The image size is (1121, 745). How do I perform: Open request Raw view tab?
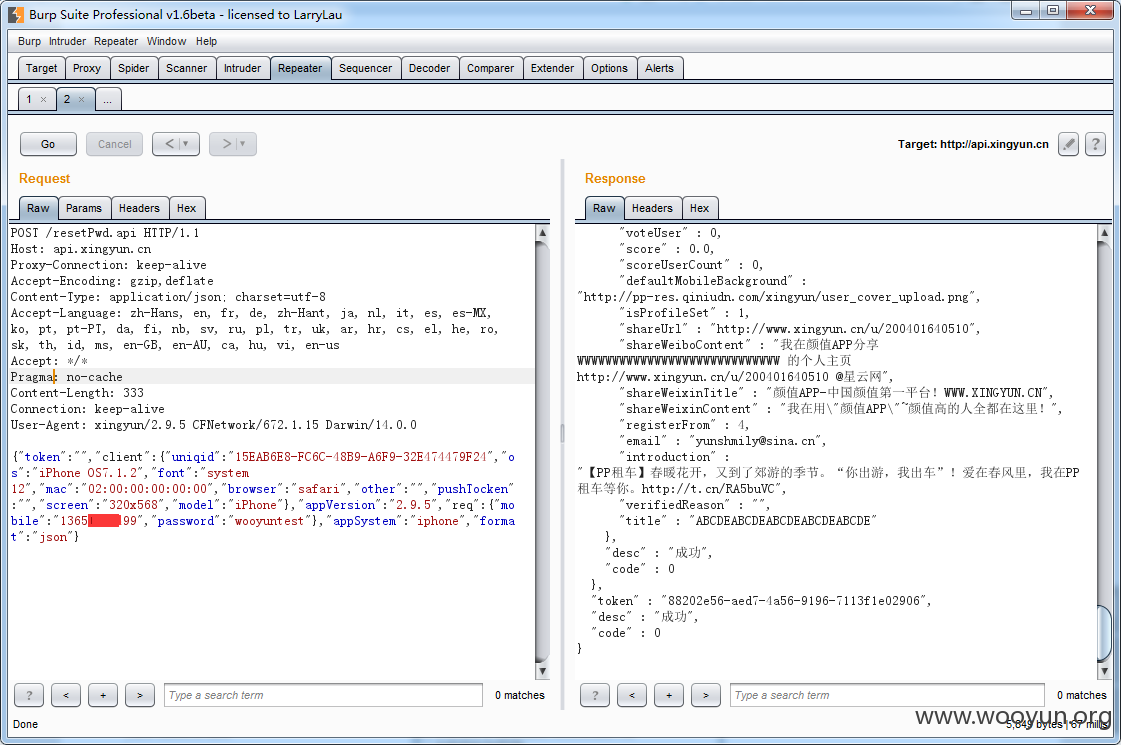(x=39, y=208)
